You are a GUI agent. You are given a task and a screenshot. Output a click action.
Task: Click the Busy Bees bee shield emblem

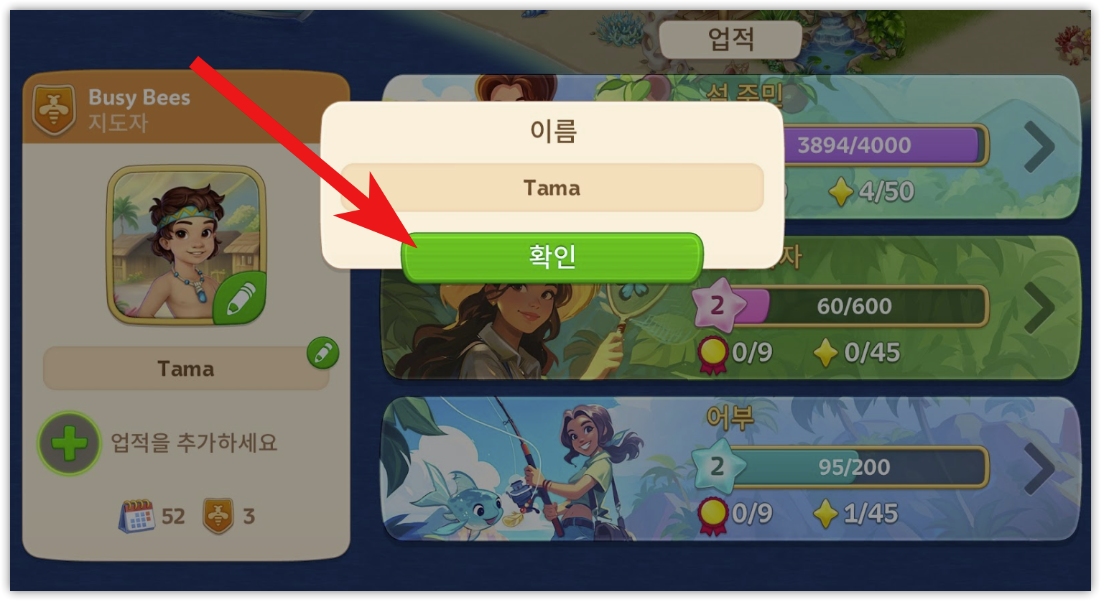pos(54,110)
